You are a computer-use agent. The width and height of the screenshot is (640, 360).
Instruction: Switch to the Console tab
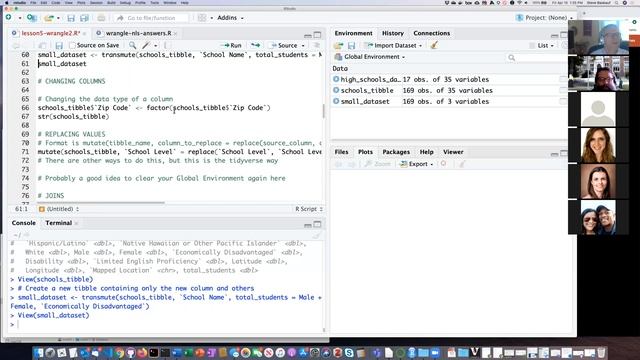(x=24, y=223)
